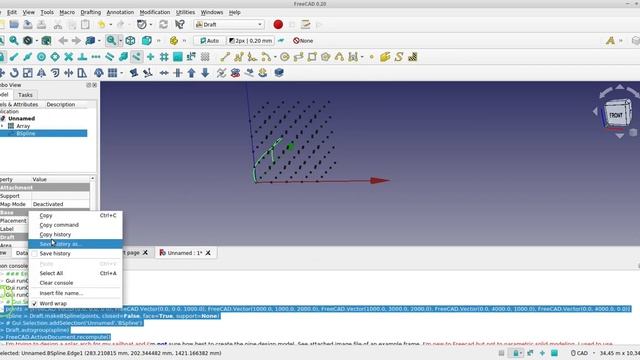Open the Draft workbench selector dropdown

pos(229,24)
